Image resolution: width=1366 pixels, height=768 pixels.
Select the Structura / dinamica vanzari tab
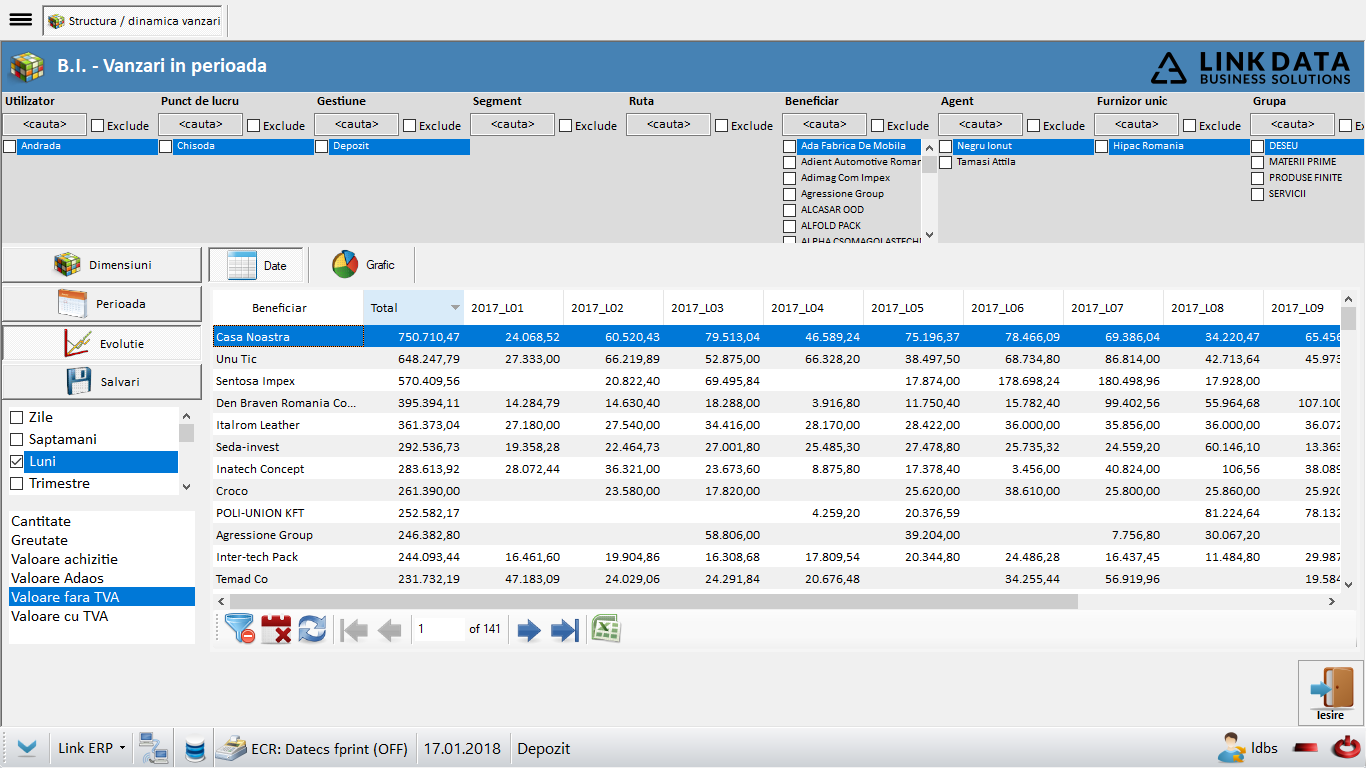(134, 21)
